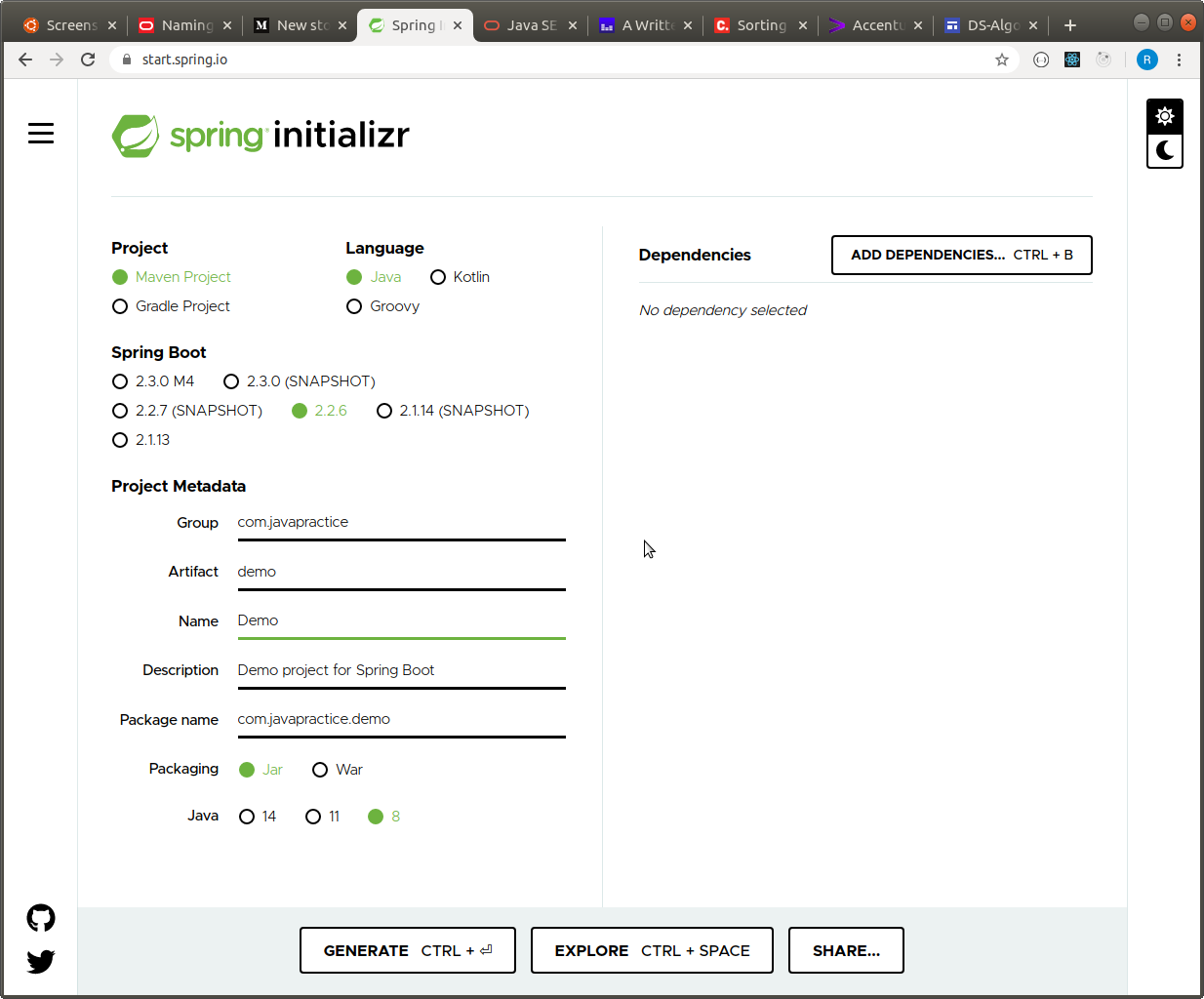Viewport: 1204px width, 999px height.
Task: Click the Spring Initializr leaf logo
Action: click(137, 136)
